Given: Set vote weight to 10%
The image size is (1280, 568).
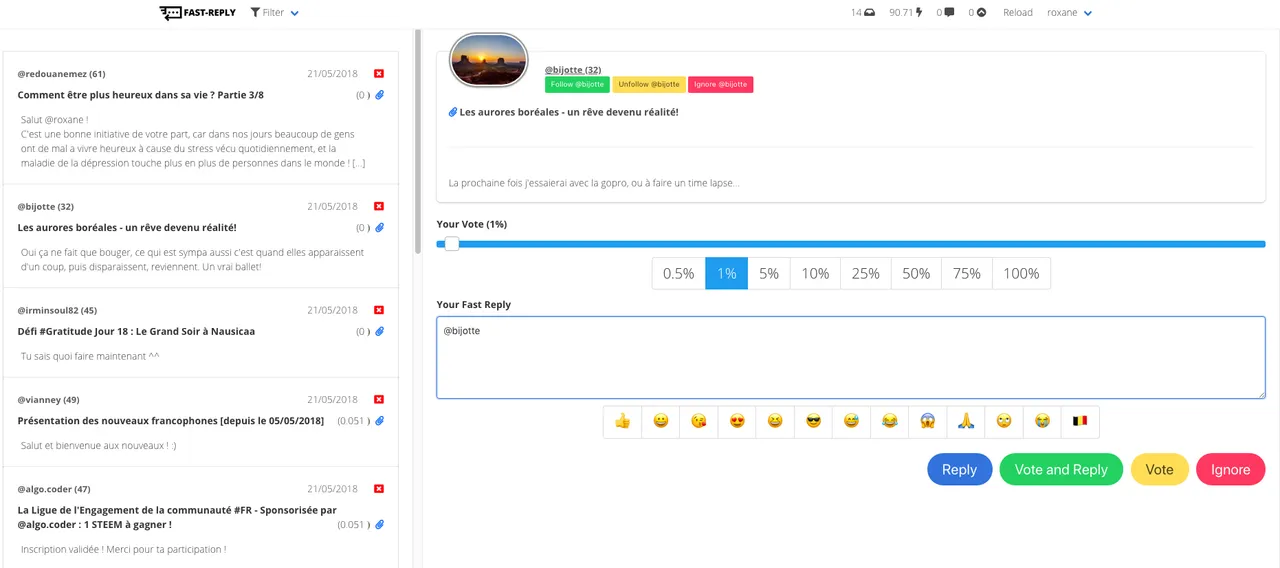Looking at the screenshot, I should (815, 274).
